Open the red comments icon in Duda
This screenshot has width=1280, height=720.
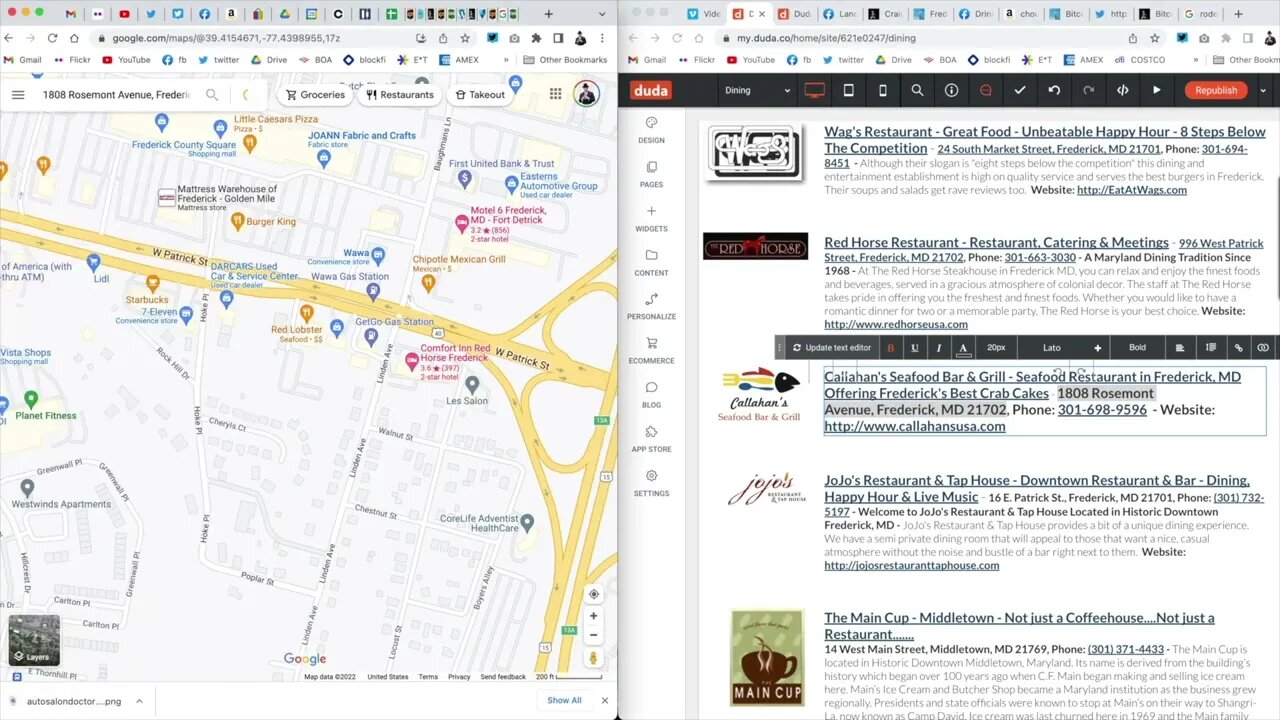[985, 90]
